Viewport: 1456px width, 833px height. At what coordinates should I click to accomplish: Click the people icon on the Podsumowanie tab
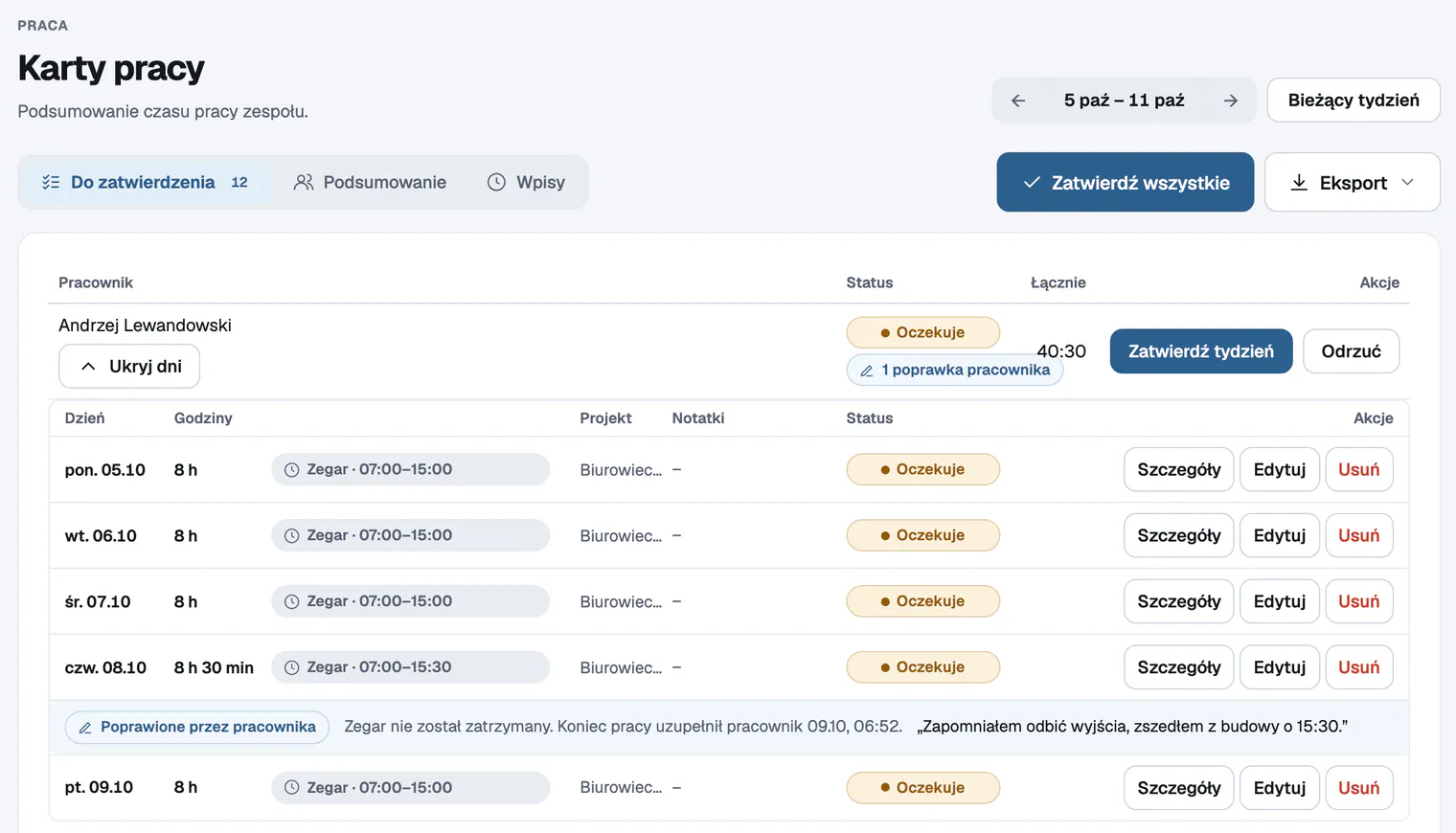click(x=304, y=182)
